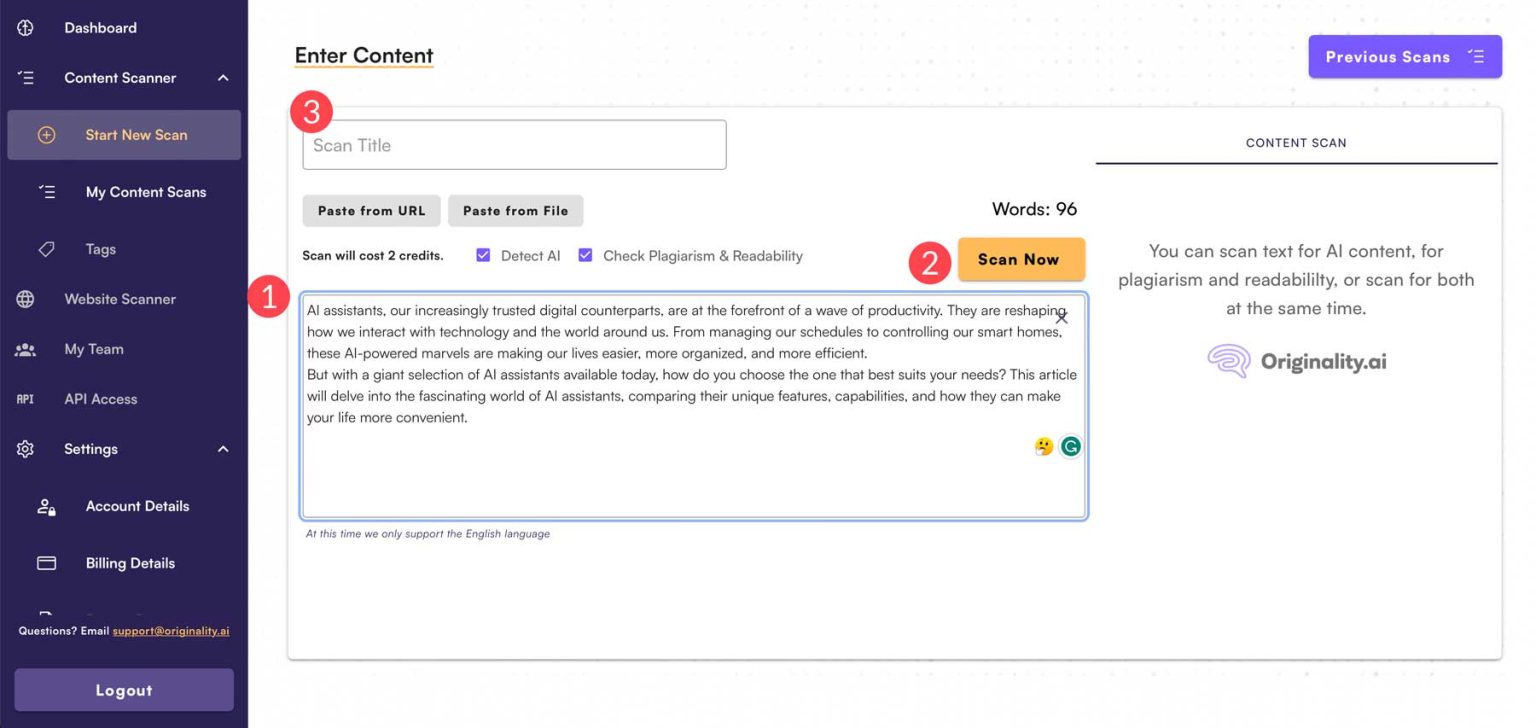The height and width of the screenshot is (728, 1536).
Task: Collapse the Content Scanner section
Action: click(224, 77)
